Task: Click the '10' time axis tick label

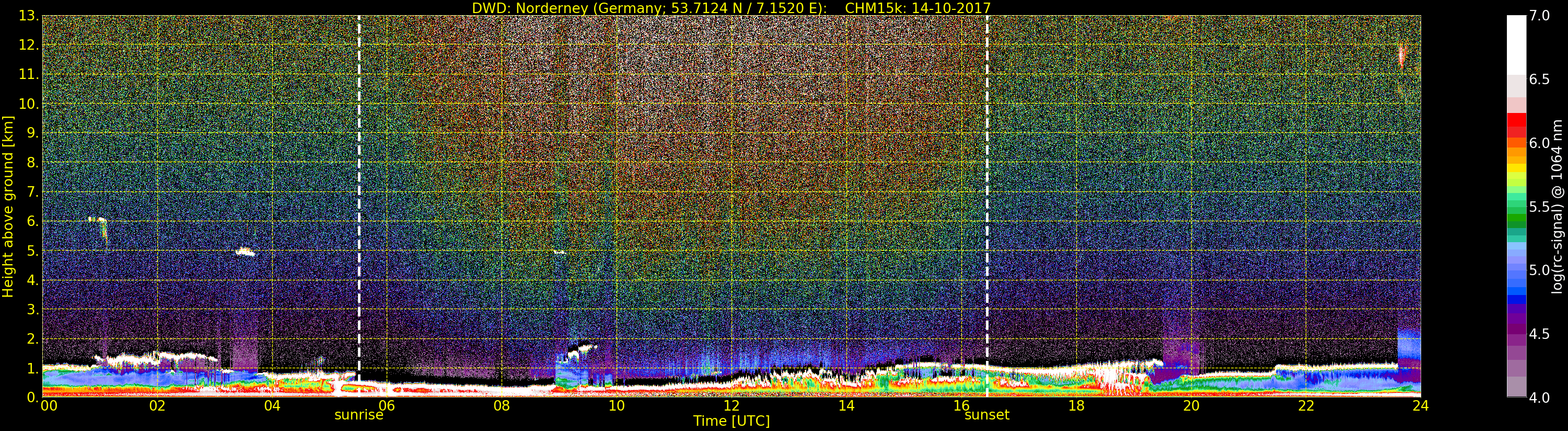Action: 617,405
